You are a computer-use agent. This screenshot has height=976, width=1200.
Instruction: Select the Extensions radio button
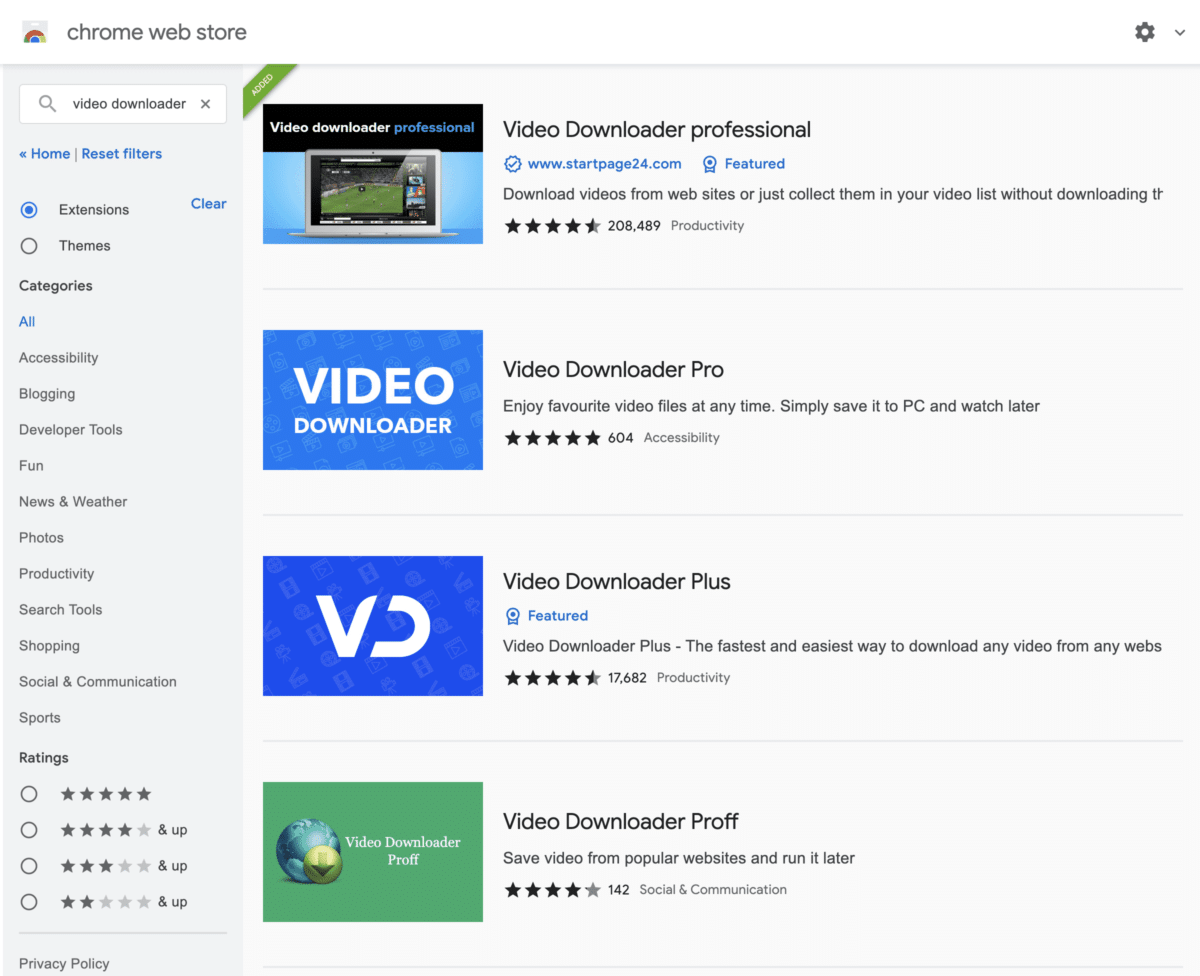(29, 210)
